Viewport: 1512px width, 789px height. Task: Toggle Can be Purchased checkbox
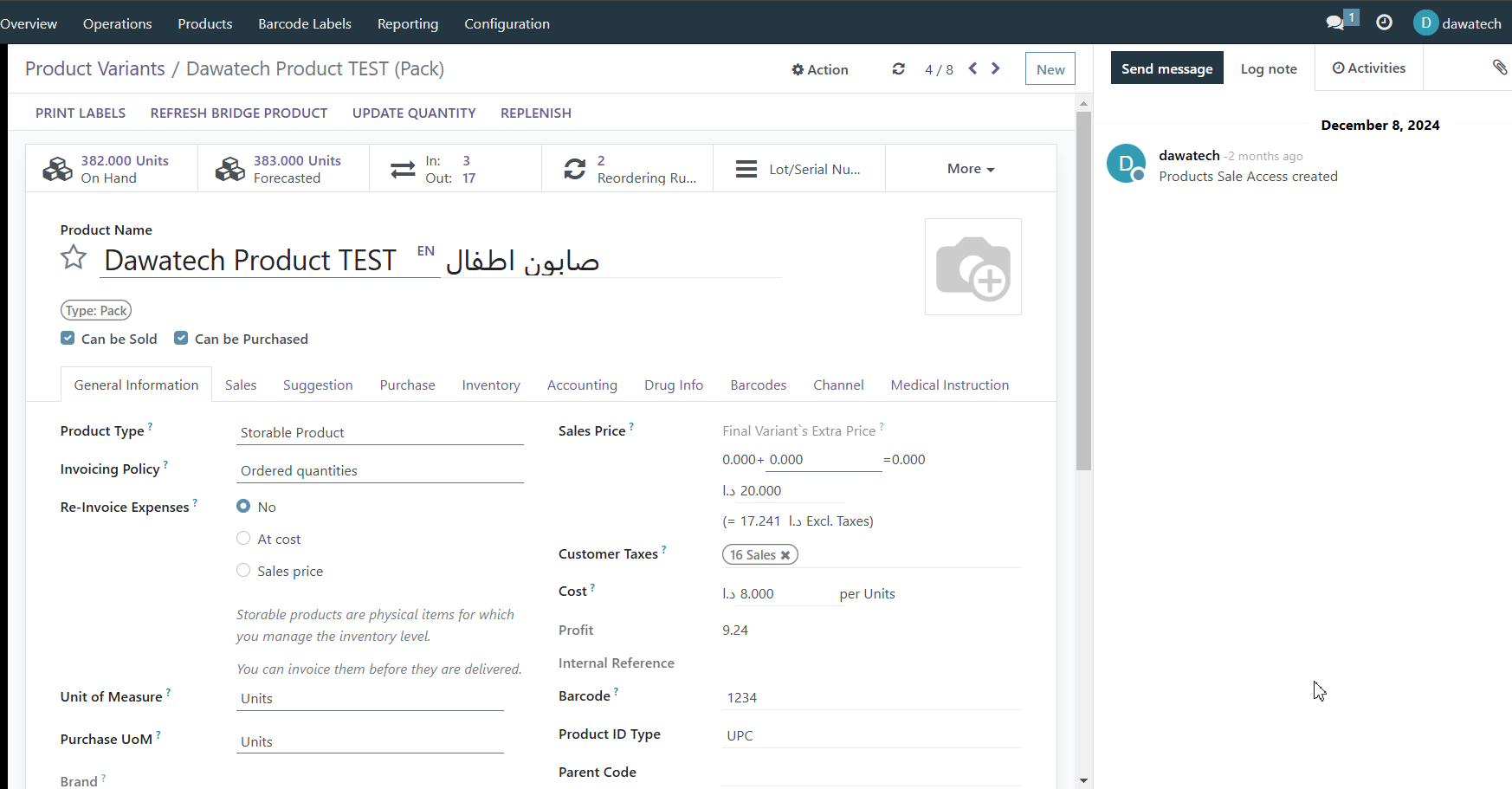(x=181, y=338)
